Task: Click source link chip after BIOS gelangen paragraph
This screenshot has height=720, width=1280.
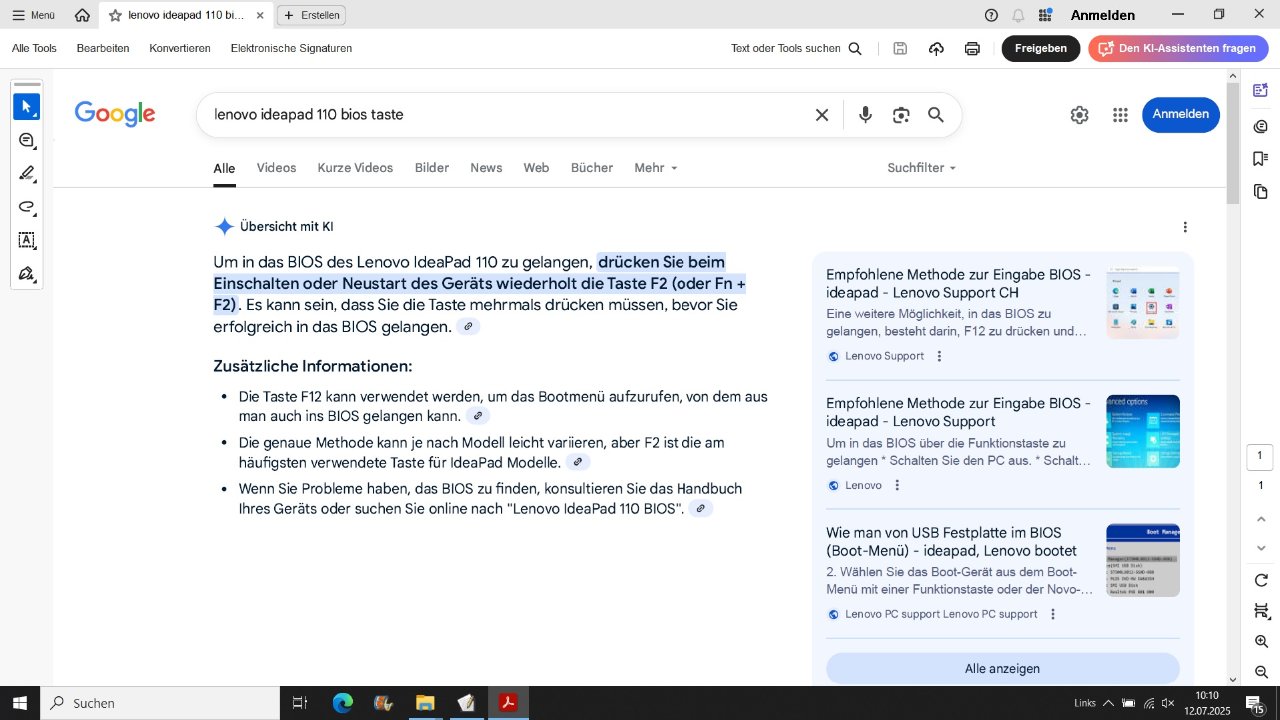Action: 468,327
